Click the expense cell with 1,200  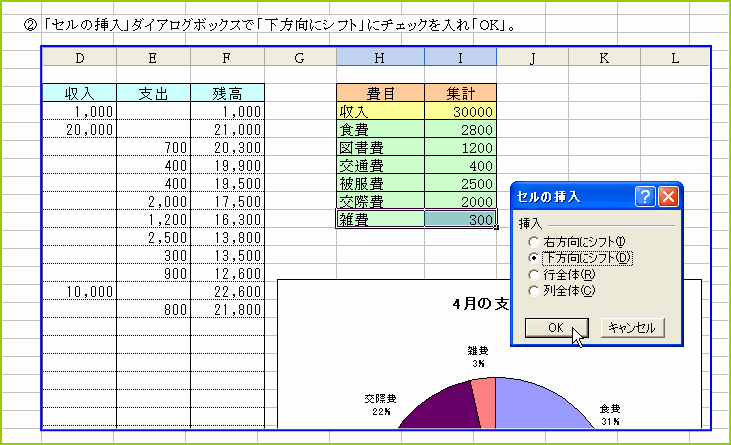pos(153,219)
